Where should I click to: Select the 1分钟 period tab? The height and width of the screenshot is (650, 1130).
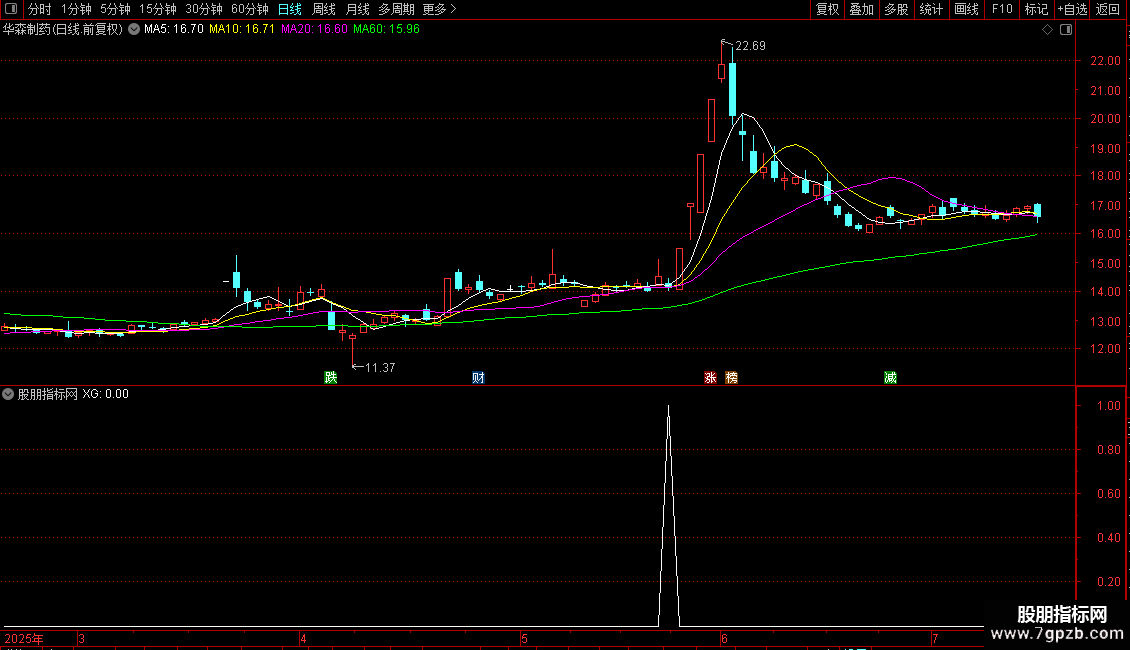(76, 9)
